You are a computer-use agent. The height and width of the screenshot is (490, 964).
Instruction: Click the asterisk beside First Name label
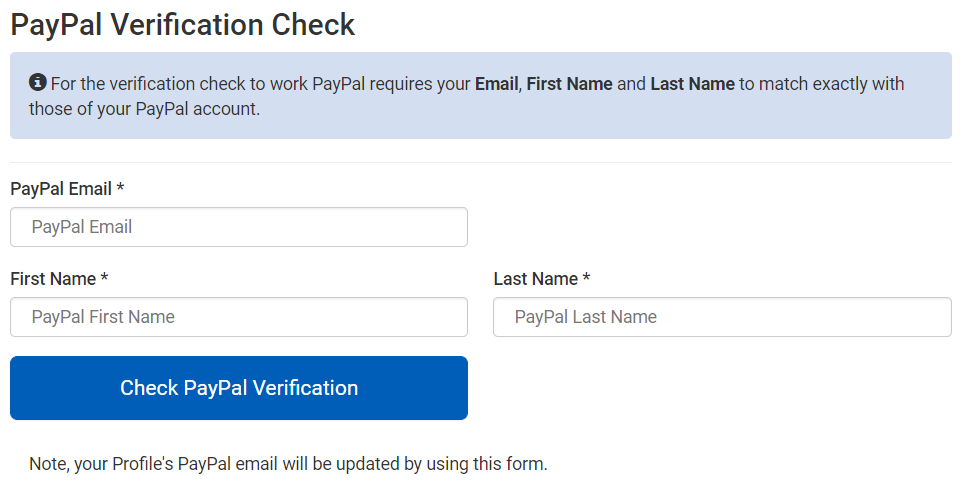[x=105, y=277]
